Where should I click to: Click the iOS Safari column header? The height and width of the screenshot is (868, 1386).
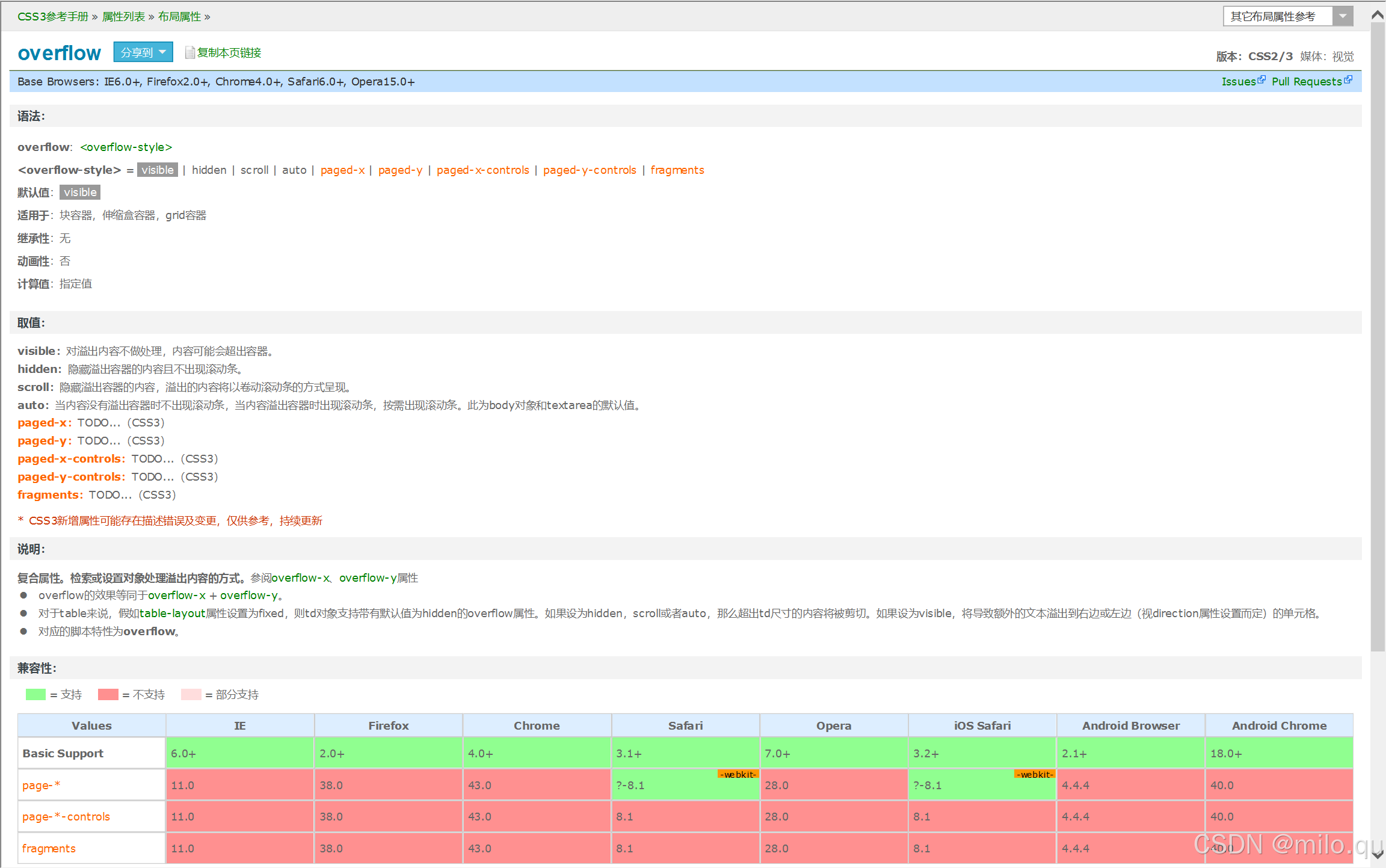982,725
